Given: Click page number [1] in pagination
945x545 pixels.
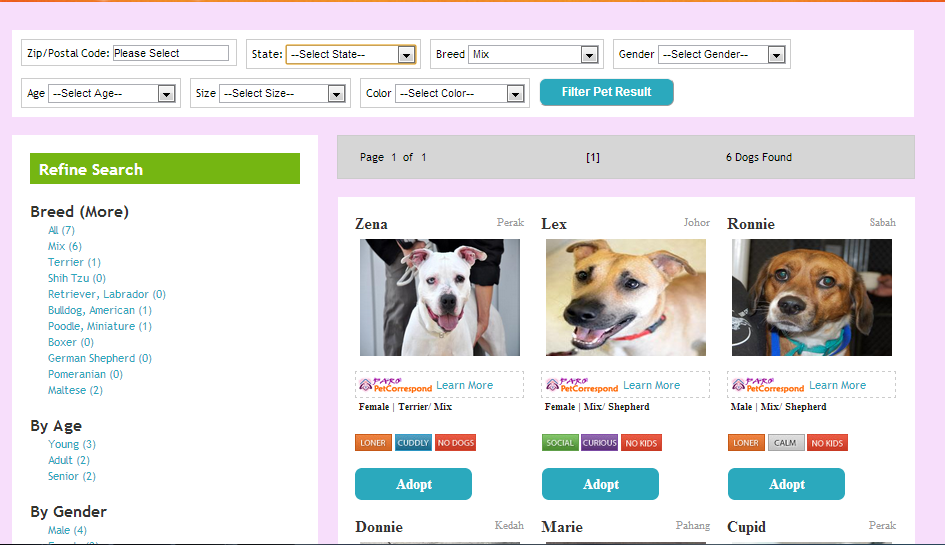Looking at the screenshot, I should [x=593, y=157].
